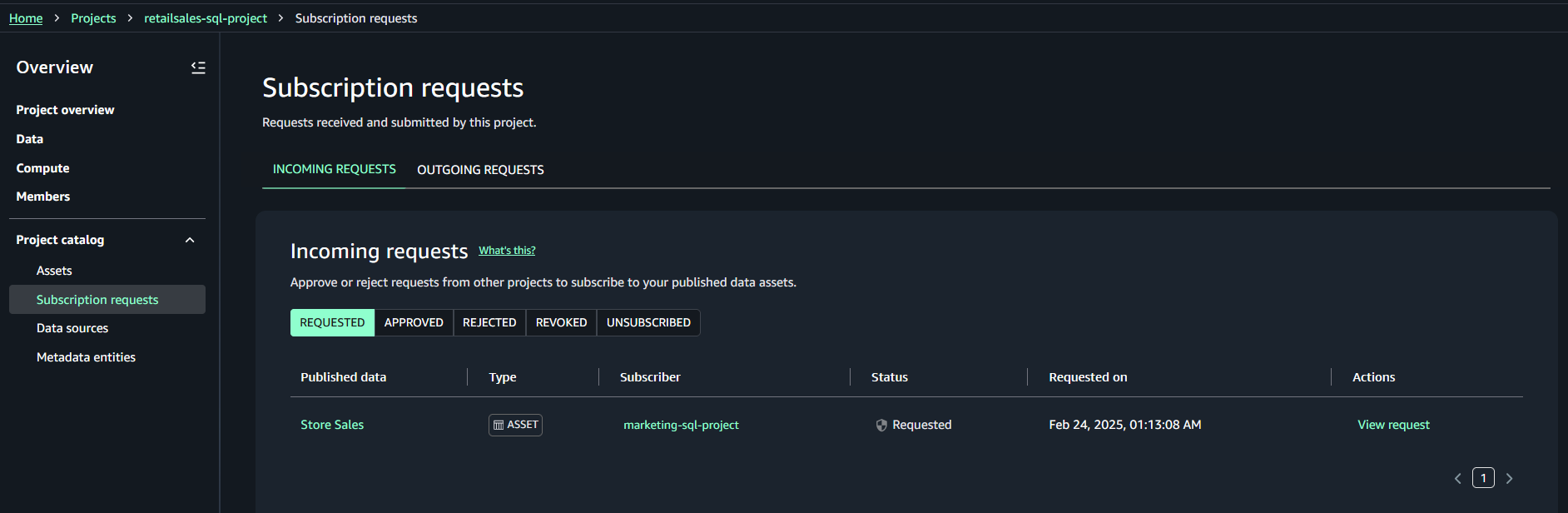1568x513 pixels.
Task: Click Type column header
Action: [503, 377]
